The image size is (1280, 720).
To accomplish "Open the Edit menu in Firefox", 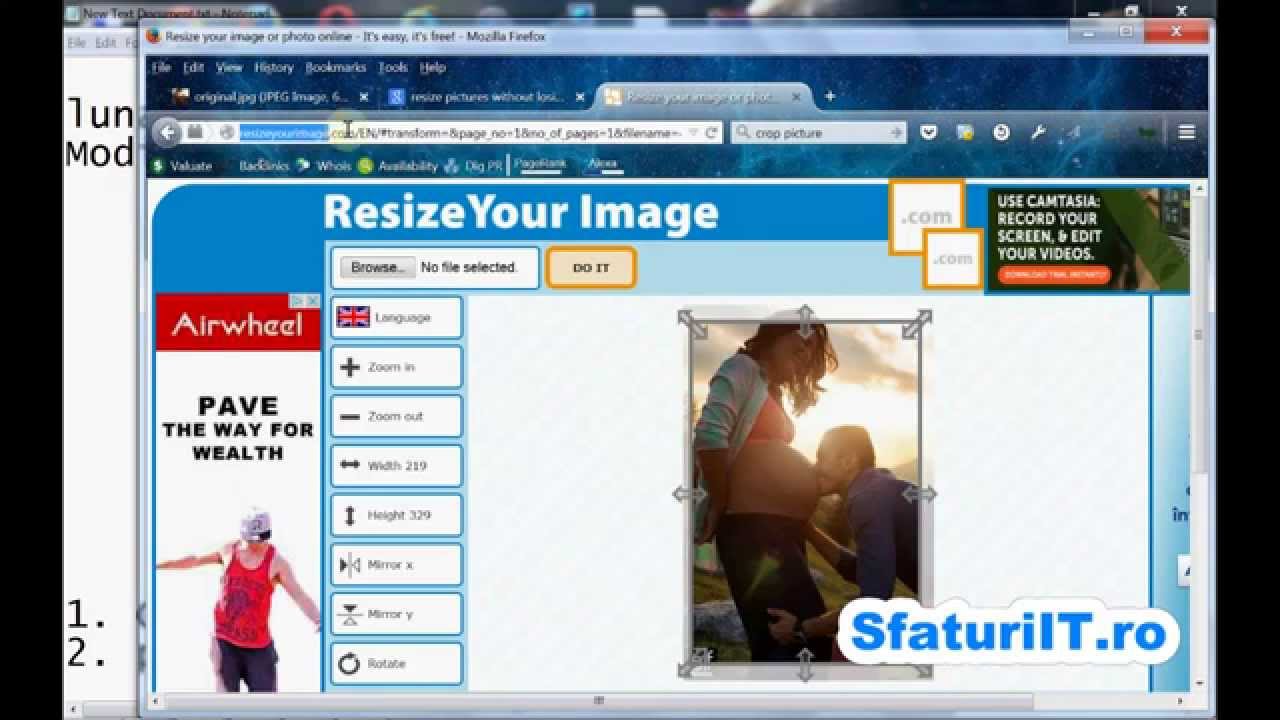I will point(193,67).
